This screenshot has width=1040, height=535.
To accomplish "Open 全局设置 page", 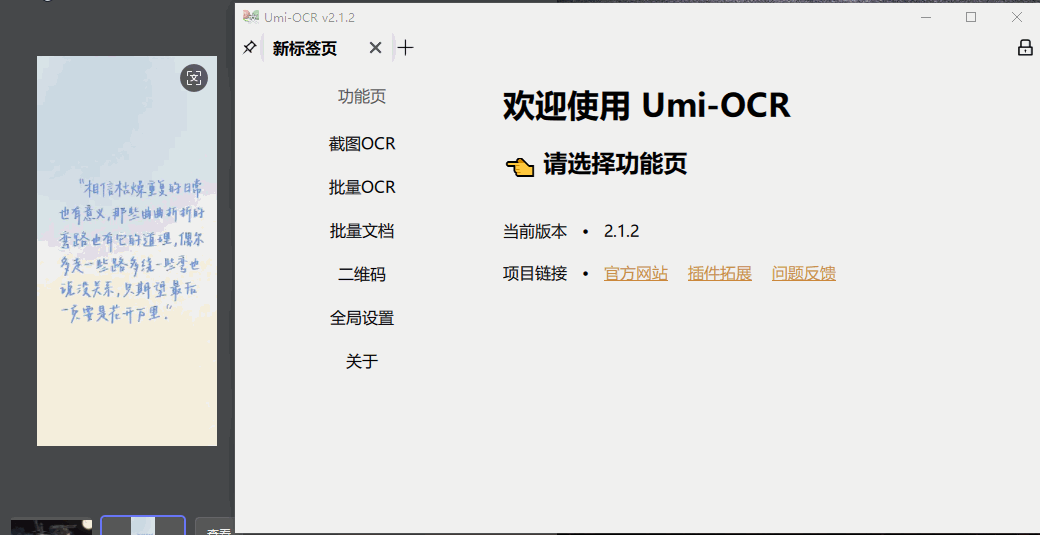I will click(362, 318).
